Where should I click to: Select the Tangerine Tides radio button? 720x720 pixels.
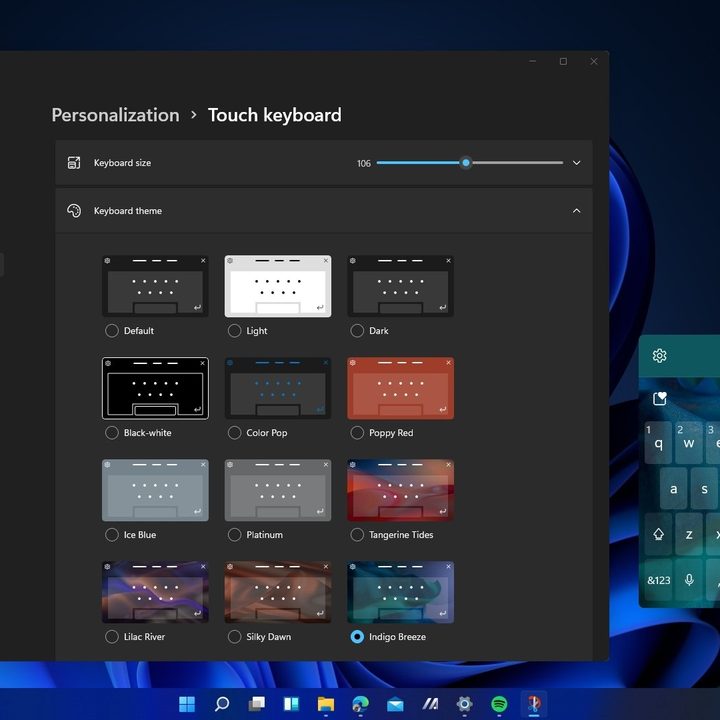tap(357, 534)
